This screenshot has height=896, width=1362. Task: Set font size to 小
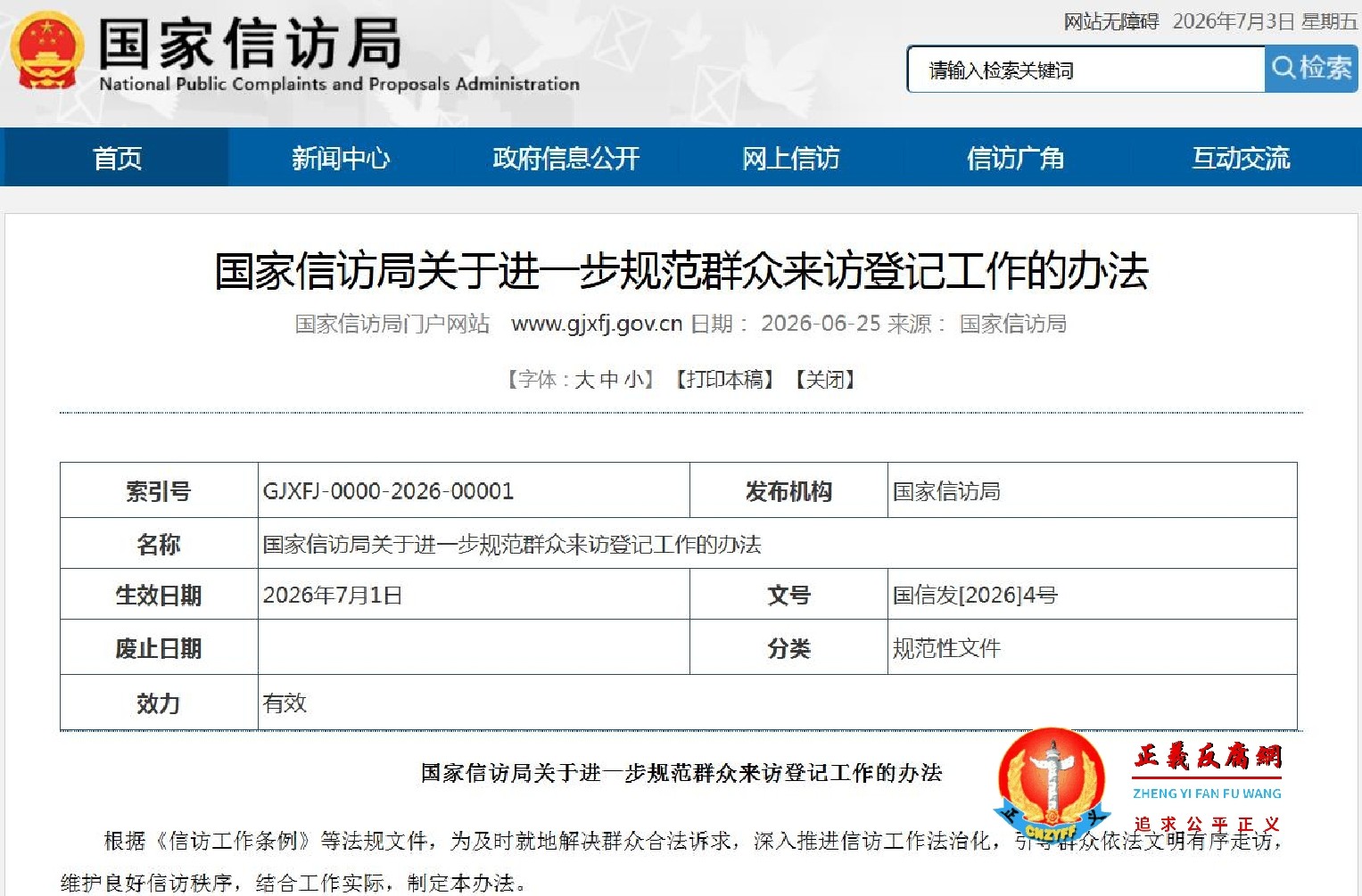633,380
